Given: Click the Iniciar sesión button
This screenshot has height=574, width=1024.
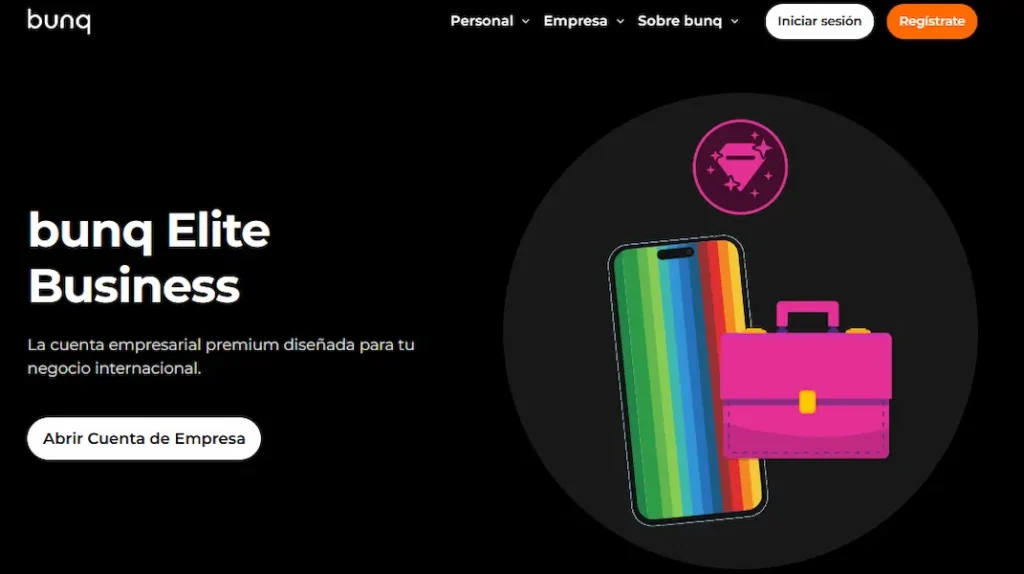Looking at the screenshot, I should (820, 21).
